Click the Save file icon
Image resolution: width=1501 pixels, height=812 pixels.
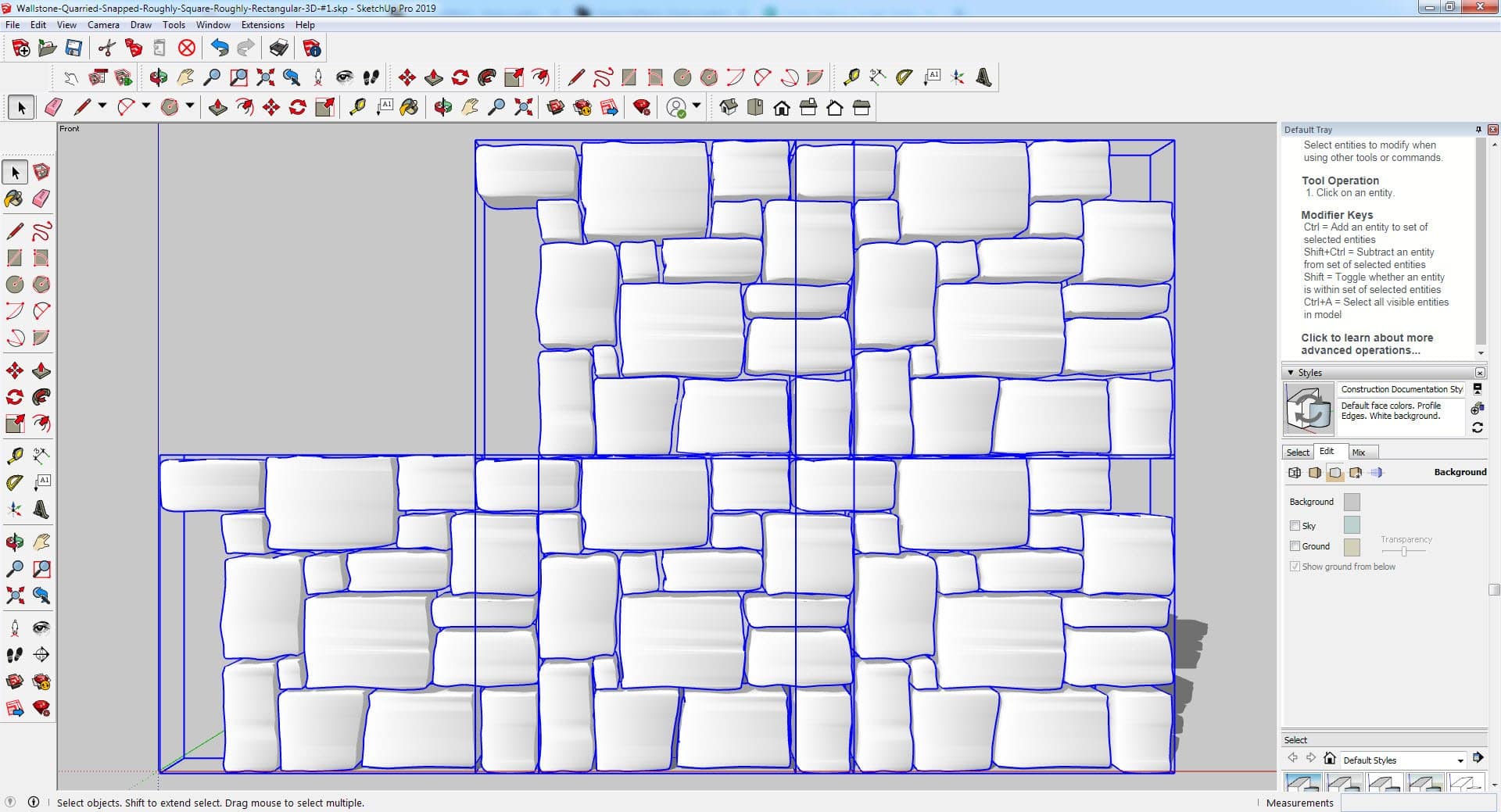tap(73, 48)
